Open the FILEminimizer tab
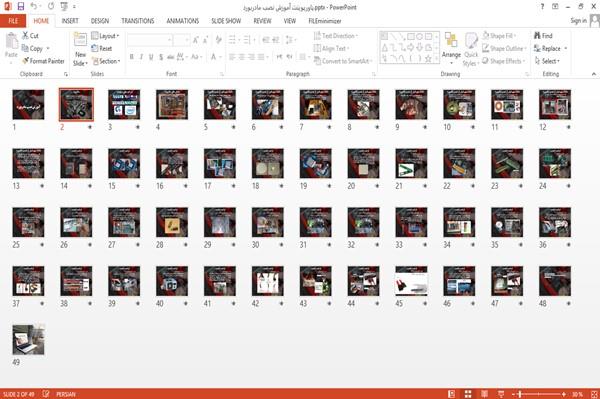This screenshot has height=399, width=600. 325,21
